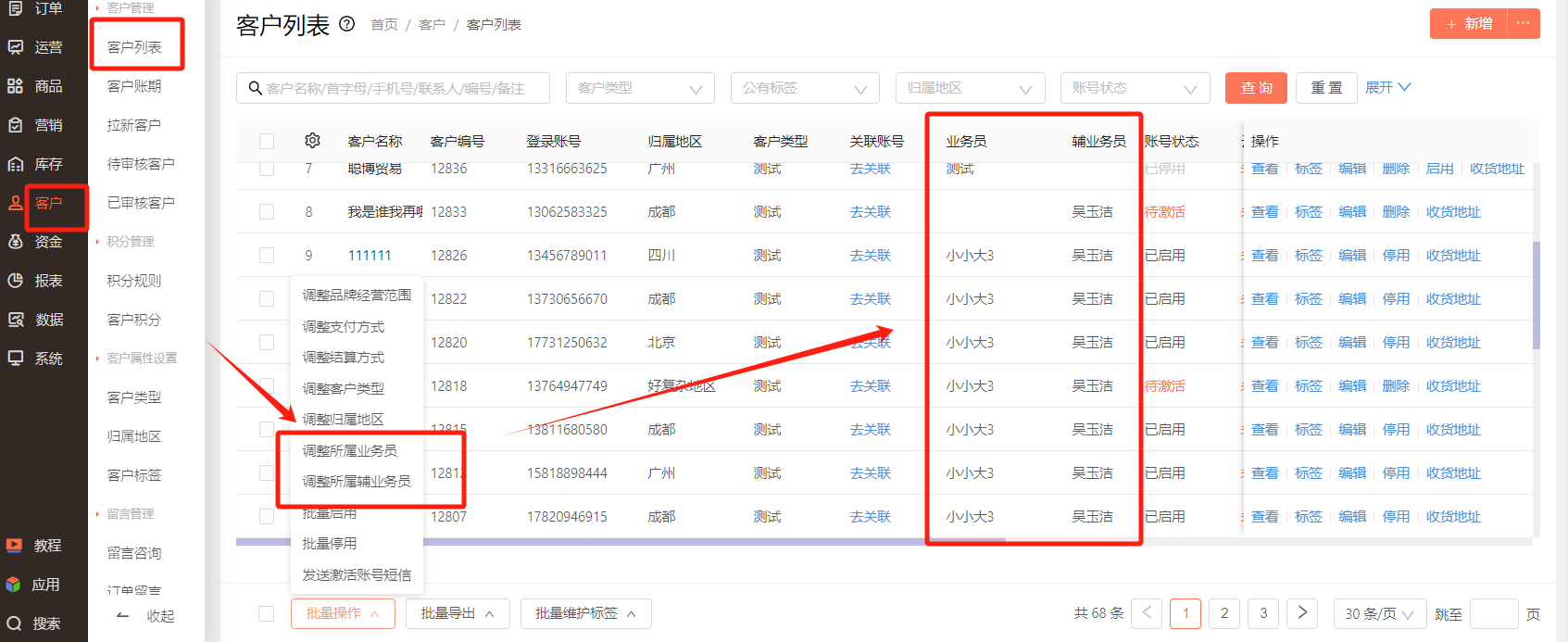Open the 数据 sidebar icon

[16, 320]
